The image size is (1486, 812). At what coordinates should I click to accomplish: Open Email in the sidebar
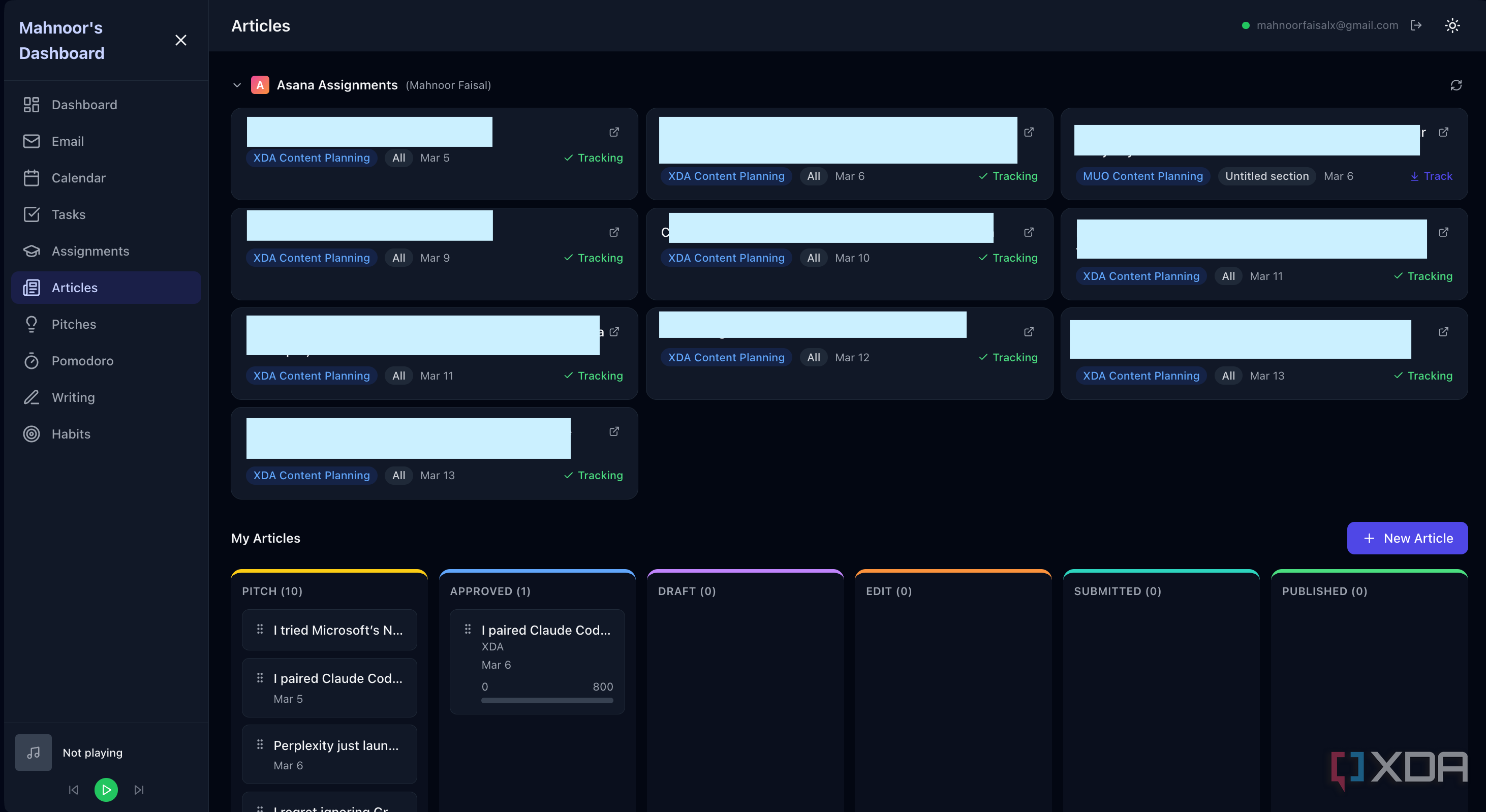[x=106, y=141]
